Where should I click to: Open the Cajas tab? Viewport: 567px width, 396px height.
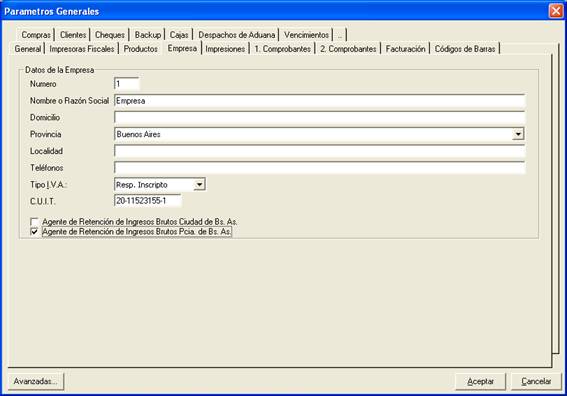coord(179,35)
